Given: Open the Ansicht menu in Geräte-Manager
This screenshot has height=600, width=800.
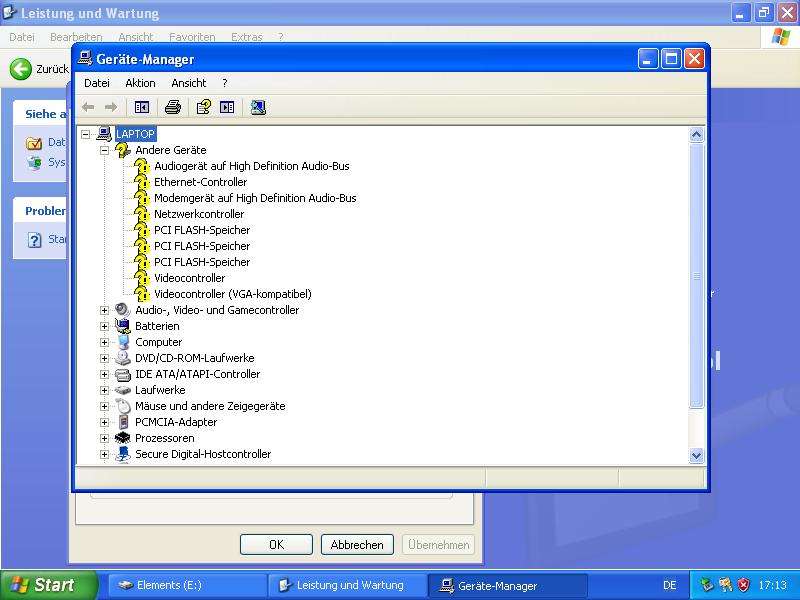Looking at the screenshot, I should [189, 83].
